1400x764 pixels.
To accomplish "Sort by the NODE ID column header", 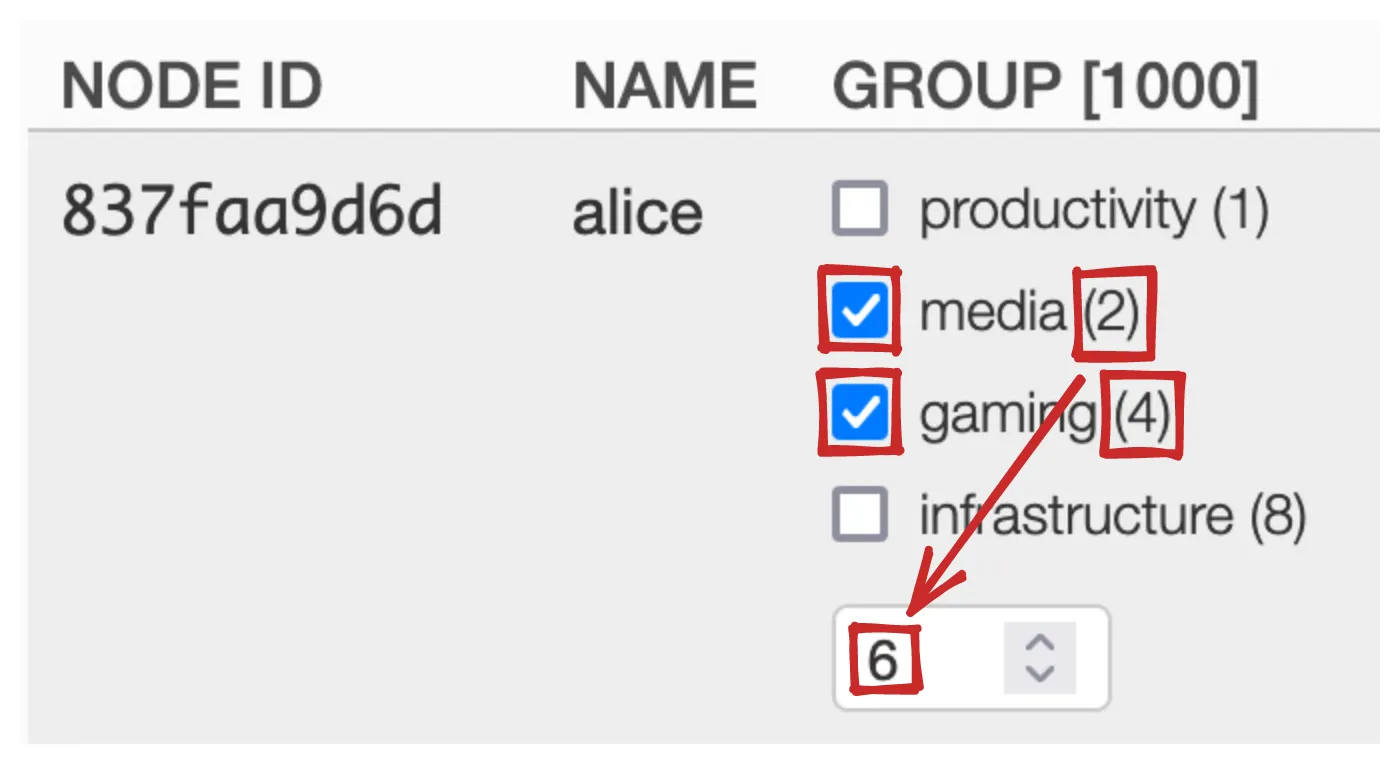I will [x=192, y=87].
